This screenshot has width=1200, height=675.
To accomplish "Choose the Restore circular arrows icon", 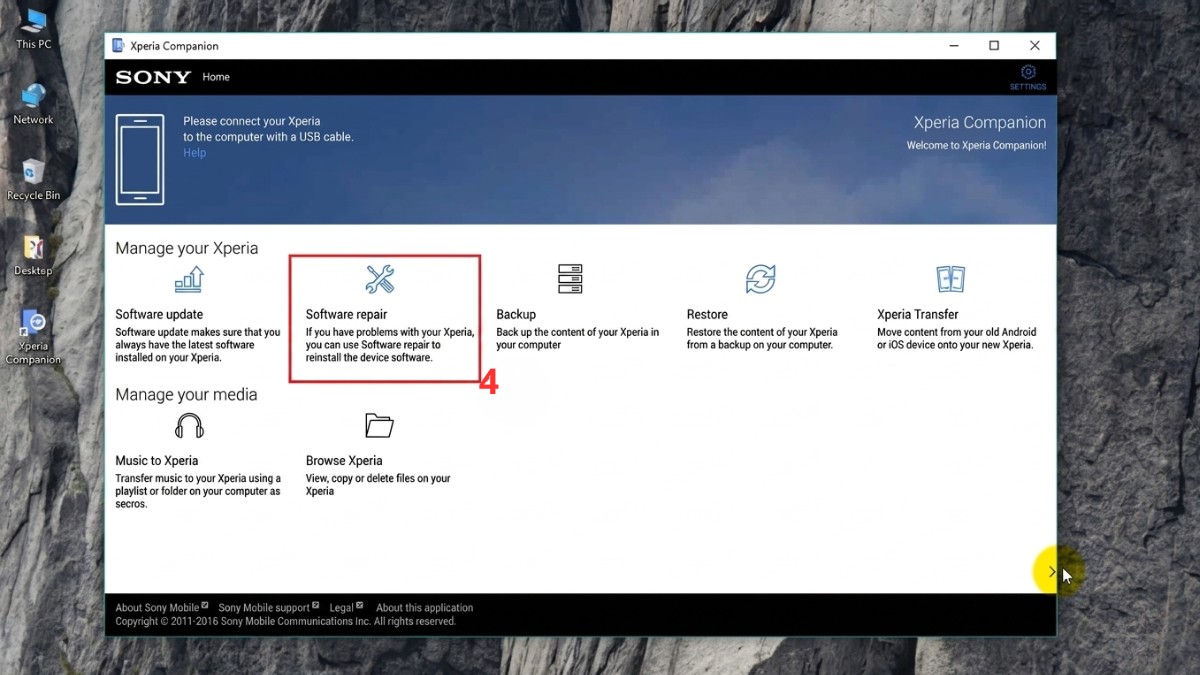I will click(x=760, y=279).
